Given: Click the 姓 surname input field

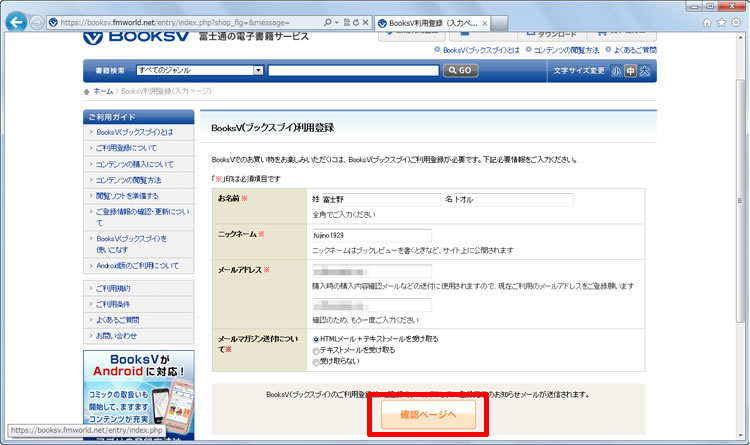Looking at the screenshot, I should 381,200.
